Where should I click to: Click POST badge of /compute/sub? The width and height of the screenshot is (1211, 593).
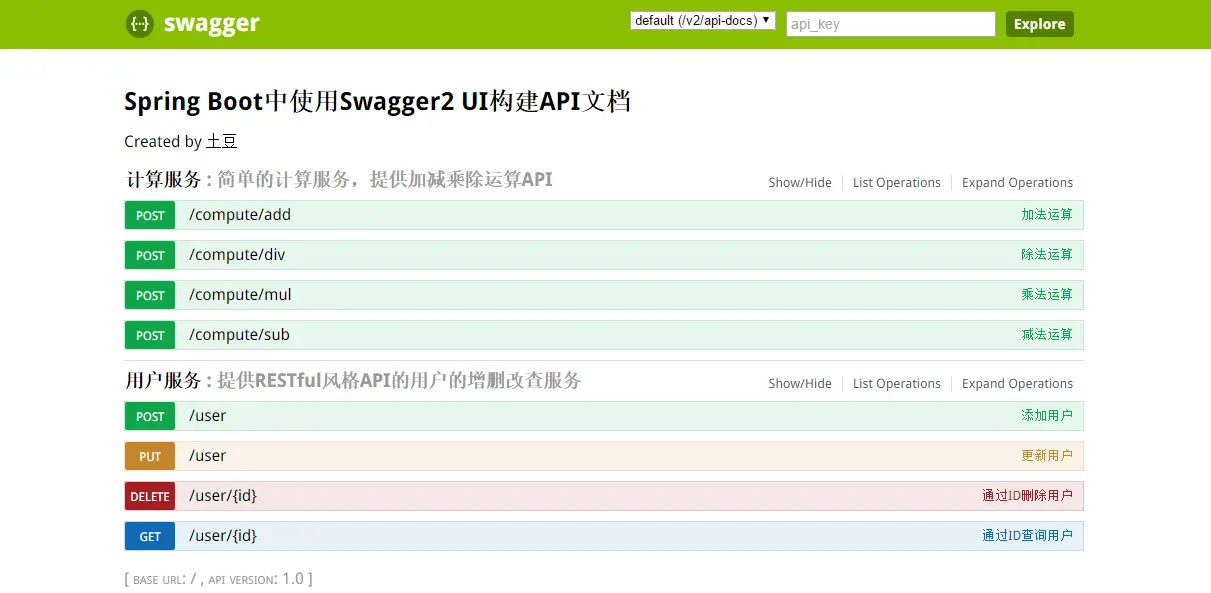150,335
